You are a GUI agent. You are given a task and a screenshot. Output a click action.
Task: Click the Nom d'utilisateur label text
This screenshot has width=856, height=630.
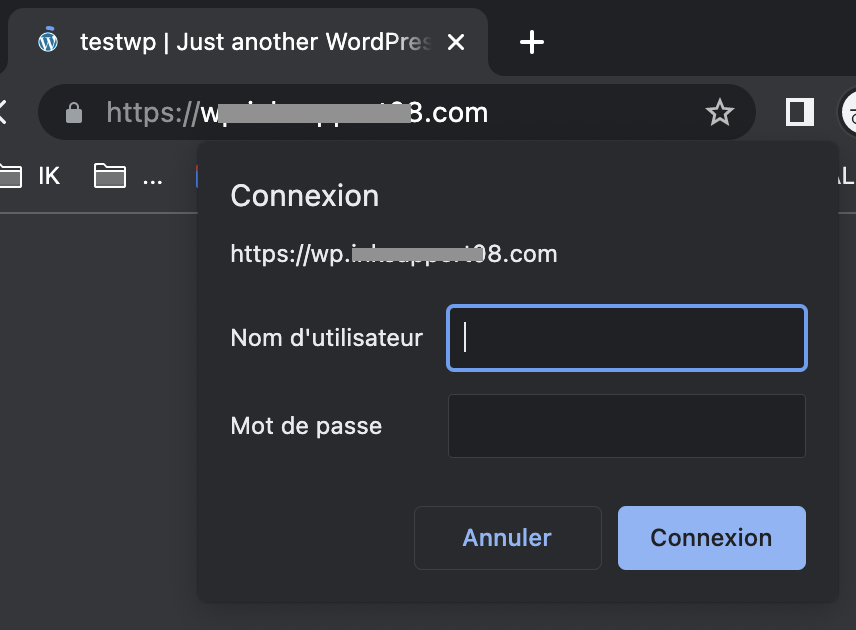coord(326,338)
